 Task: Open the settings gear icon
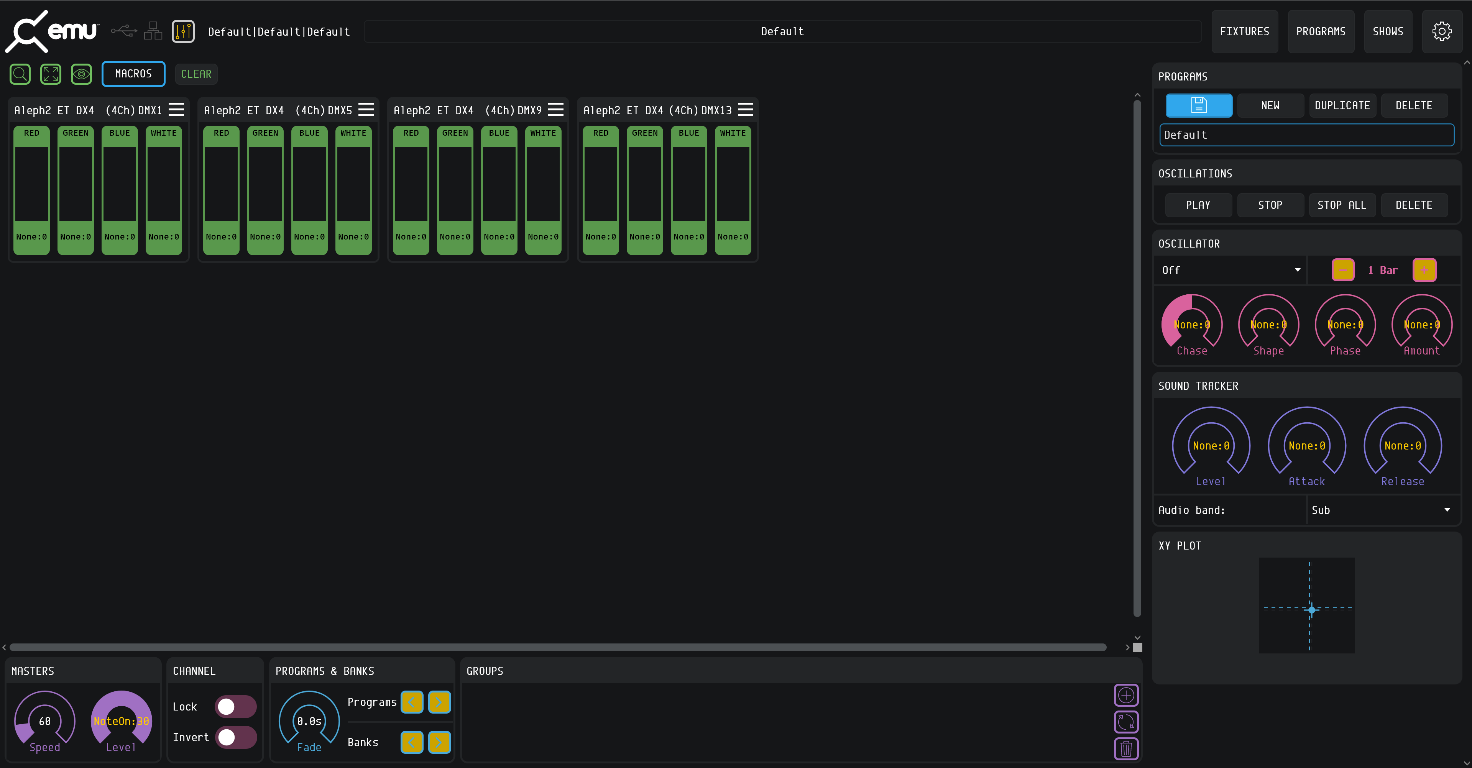[1442, 31]
